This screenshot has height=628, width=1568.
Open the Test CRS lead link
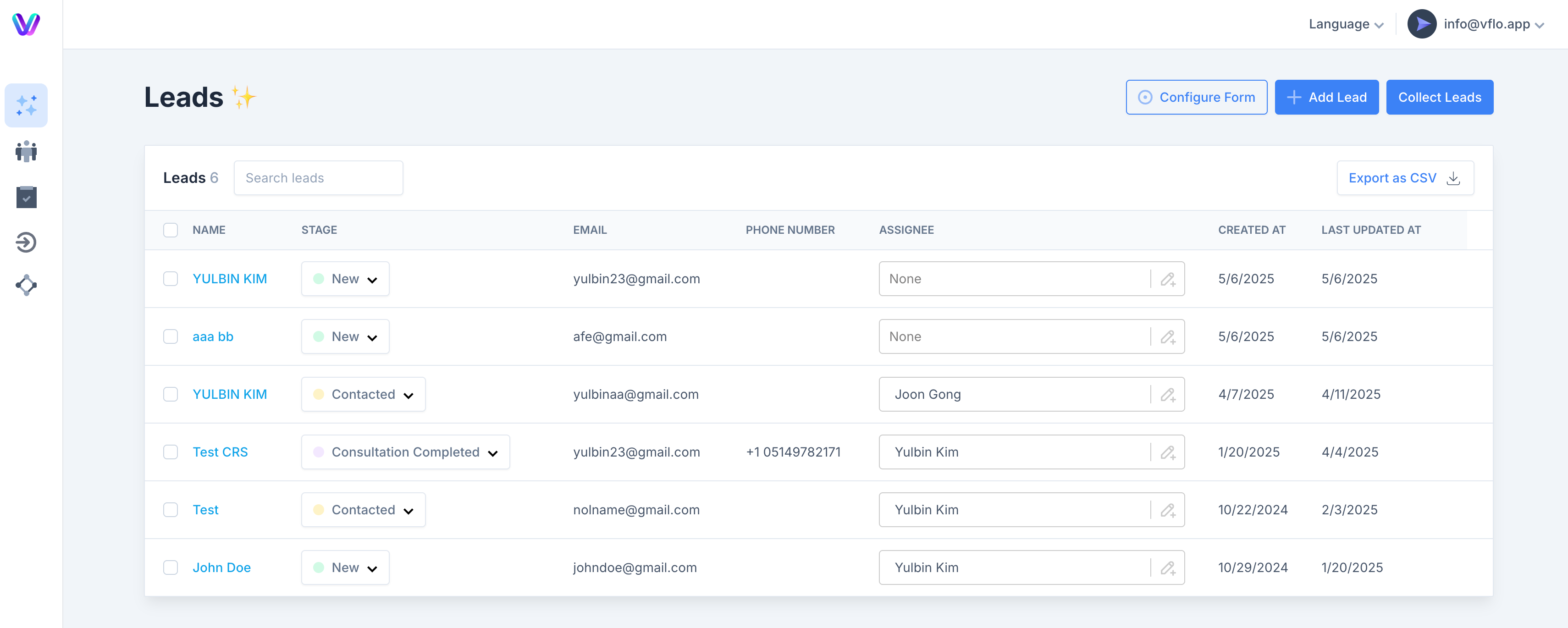(221, 452)
